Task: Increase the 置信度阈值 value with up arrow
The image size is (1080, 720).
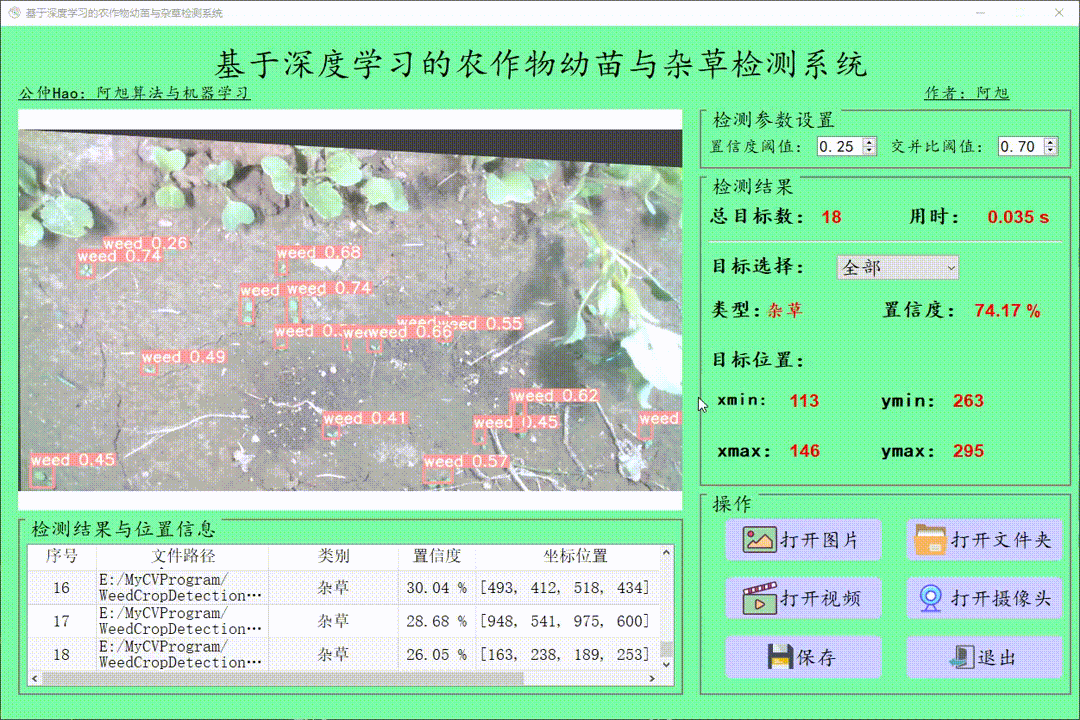Action: (869, 142)
